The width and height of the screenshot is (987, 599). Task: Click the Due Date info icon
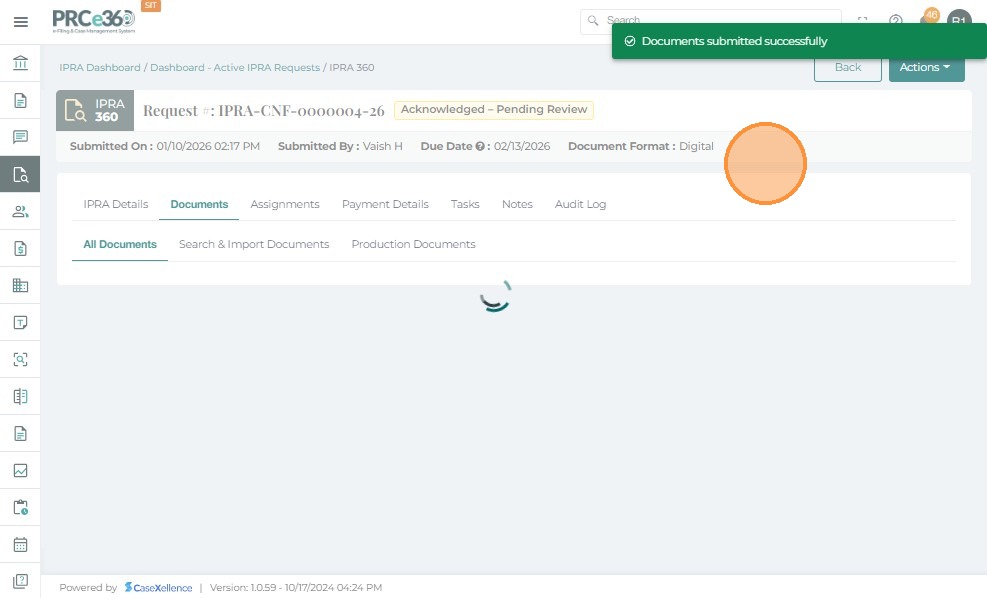pos(480,147)
